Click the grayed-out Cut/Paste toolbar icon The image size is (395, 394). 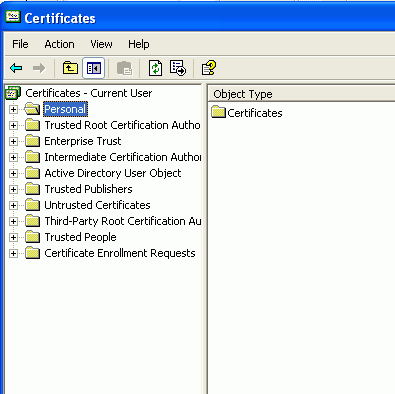point(124,68)
